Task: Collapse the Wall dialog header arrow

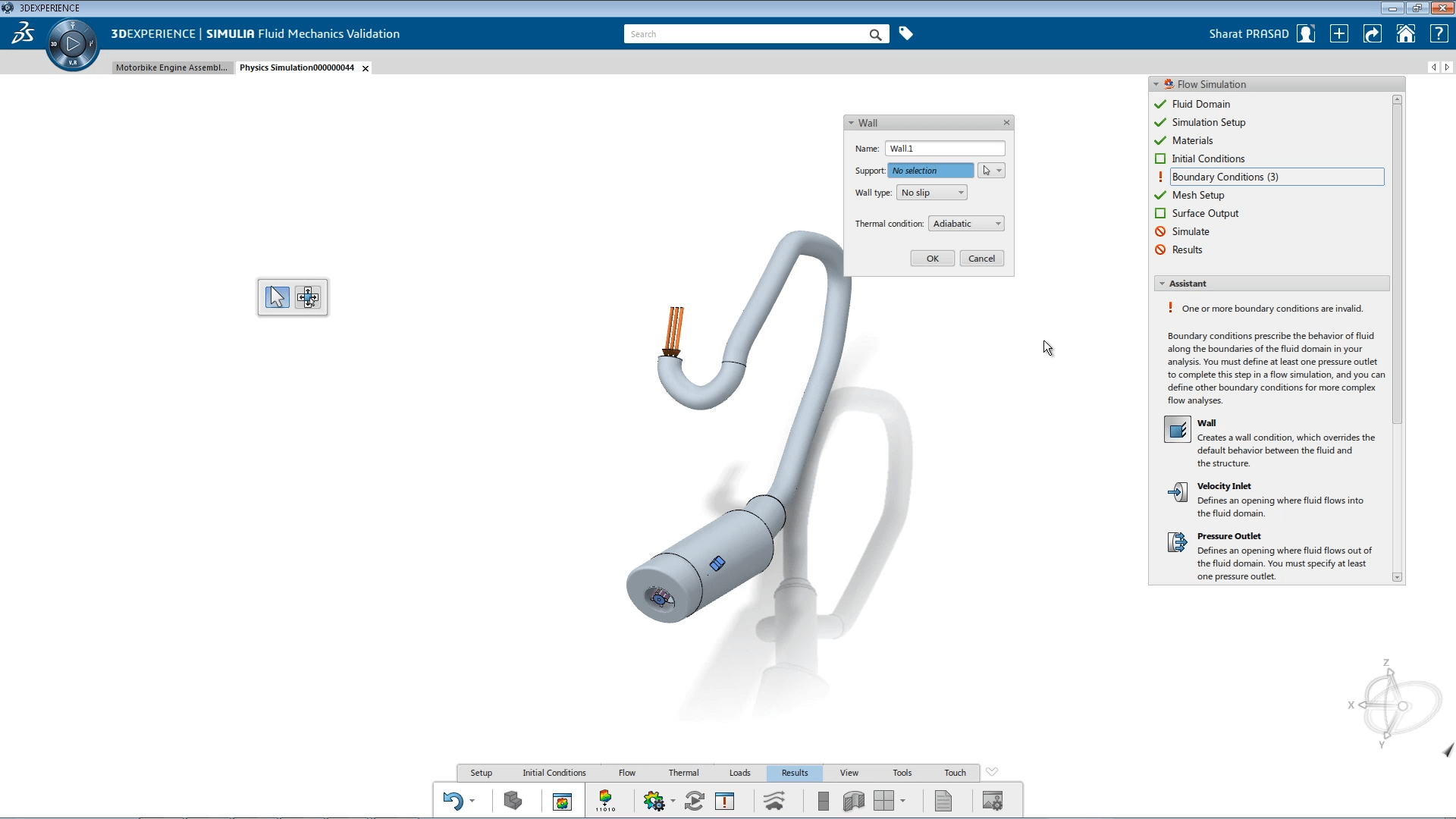Action: point(851,123)
